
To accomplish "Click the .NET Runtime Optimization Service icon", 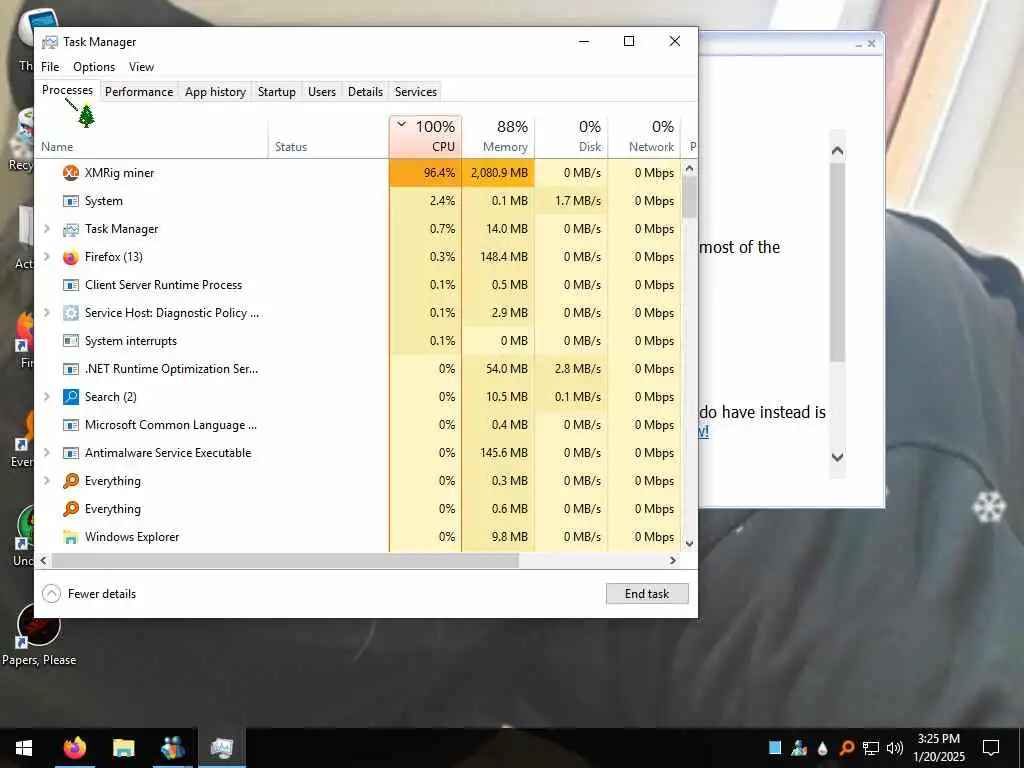I will (71, 369).
